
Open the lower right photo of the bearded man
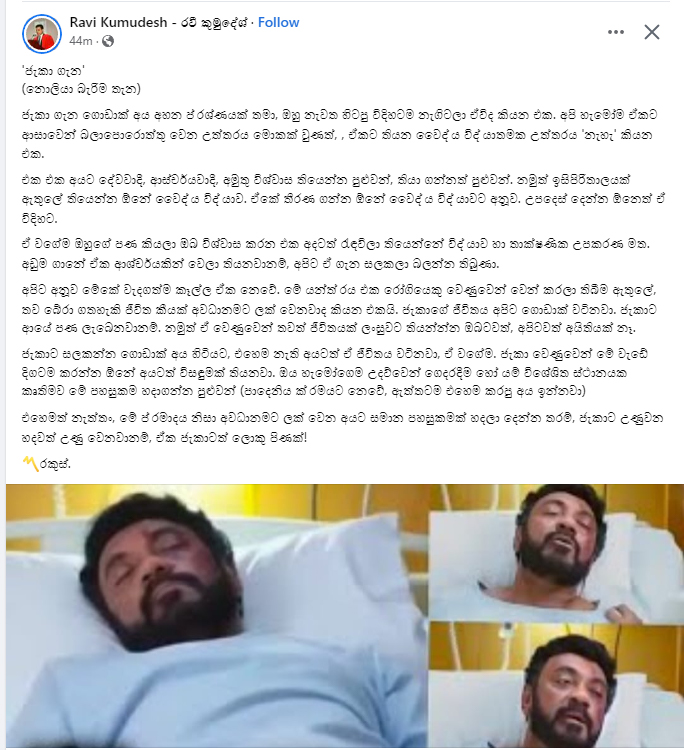pos(557,686)
